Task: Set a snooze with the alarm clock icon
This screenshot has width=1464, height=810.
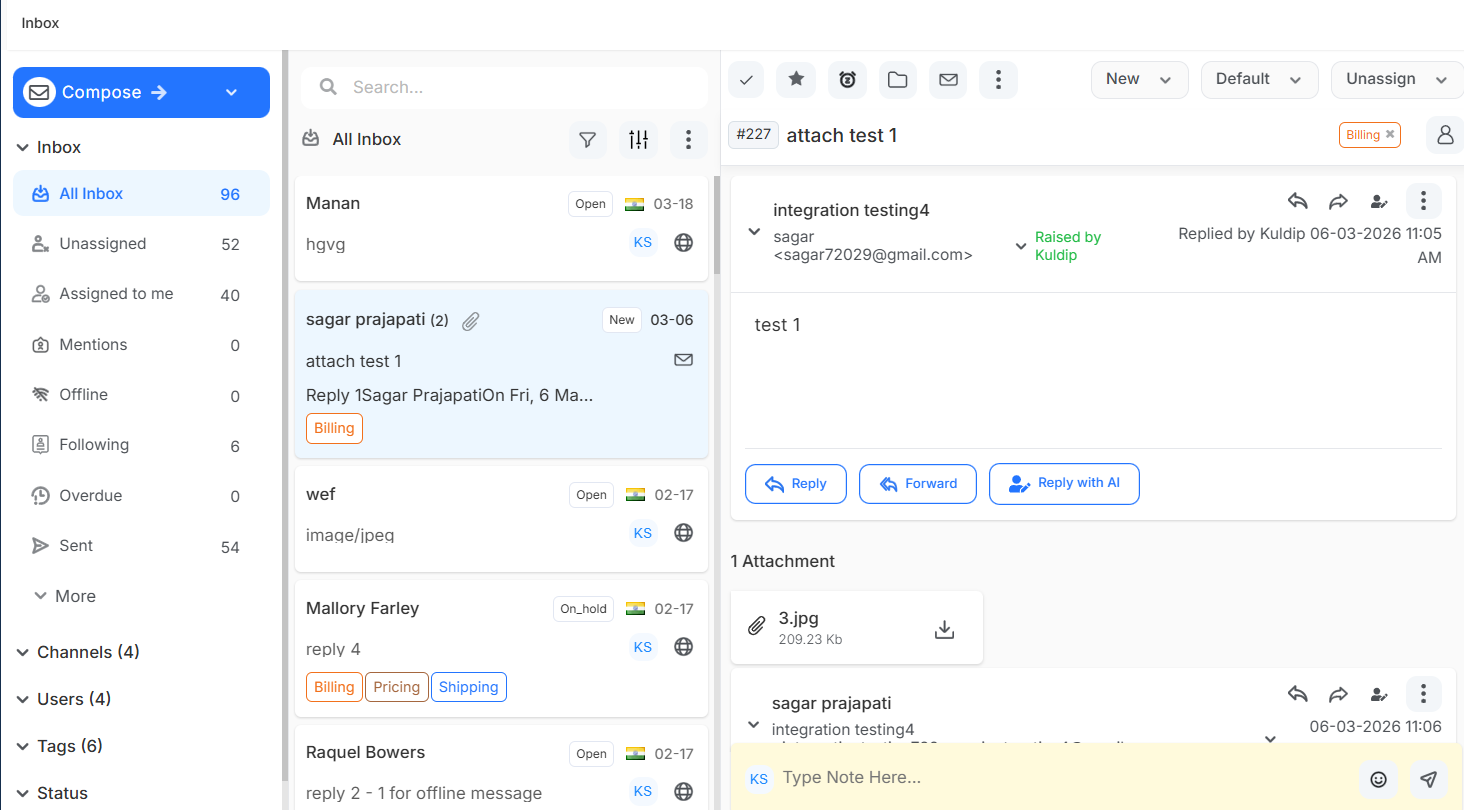Action: click(847, 80)
